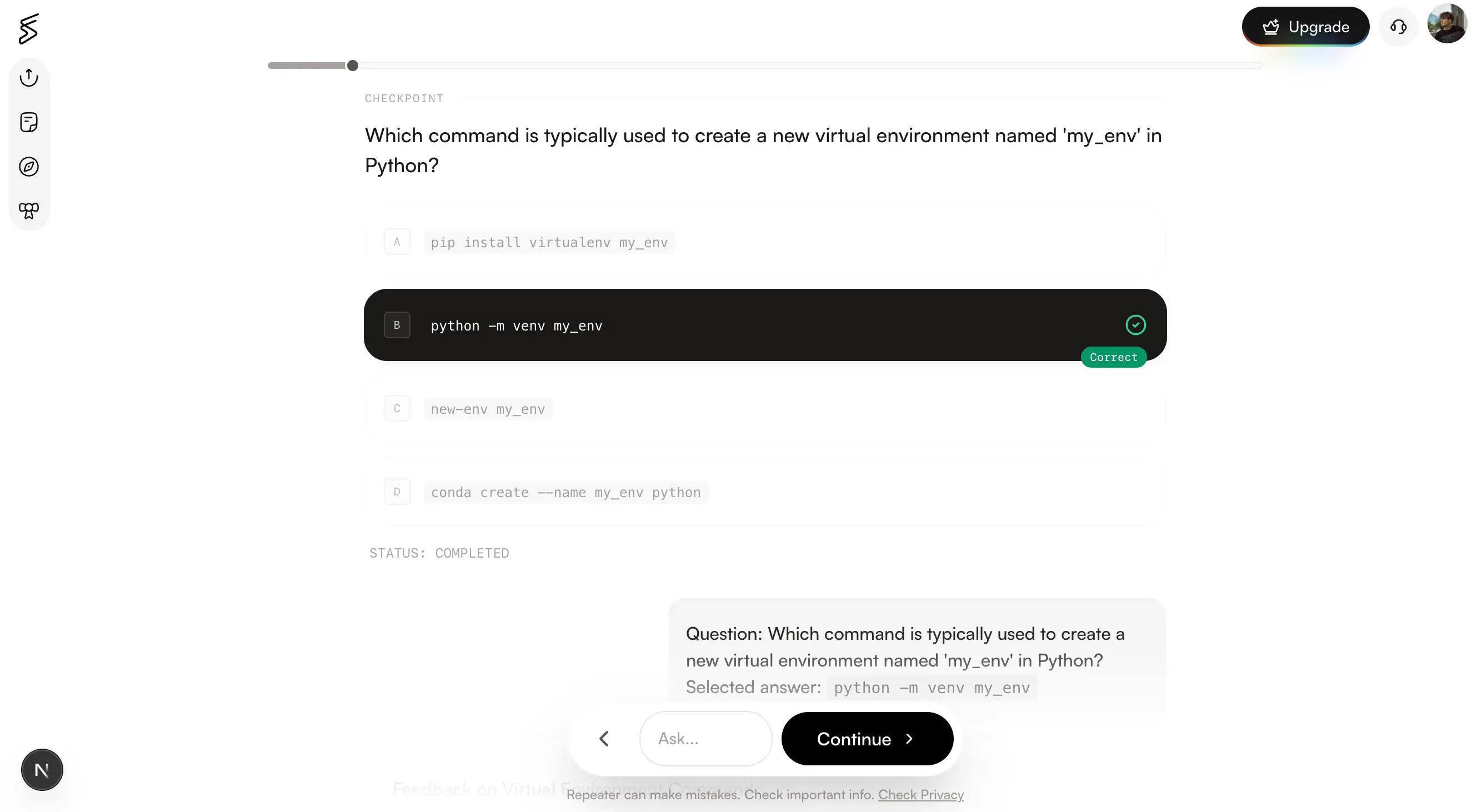Click the dark N logo circle bottom-left
This screenshot has width=1472, height=812.
41,769
